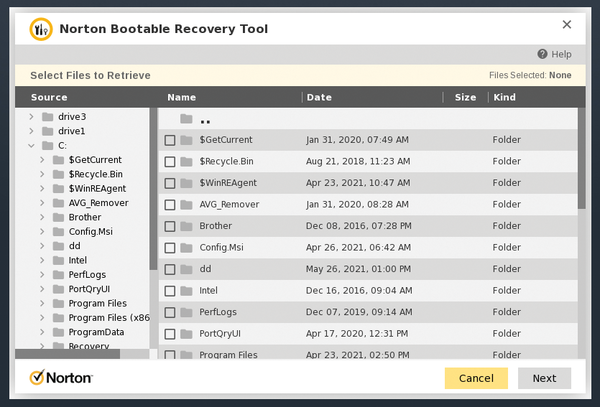Sort file list by Kind column
600x407 pixels.
click(504, 97)
